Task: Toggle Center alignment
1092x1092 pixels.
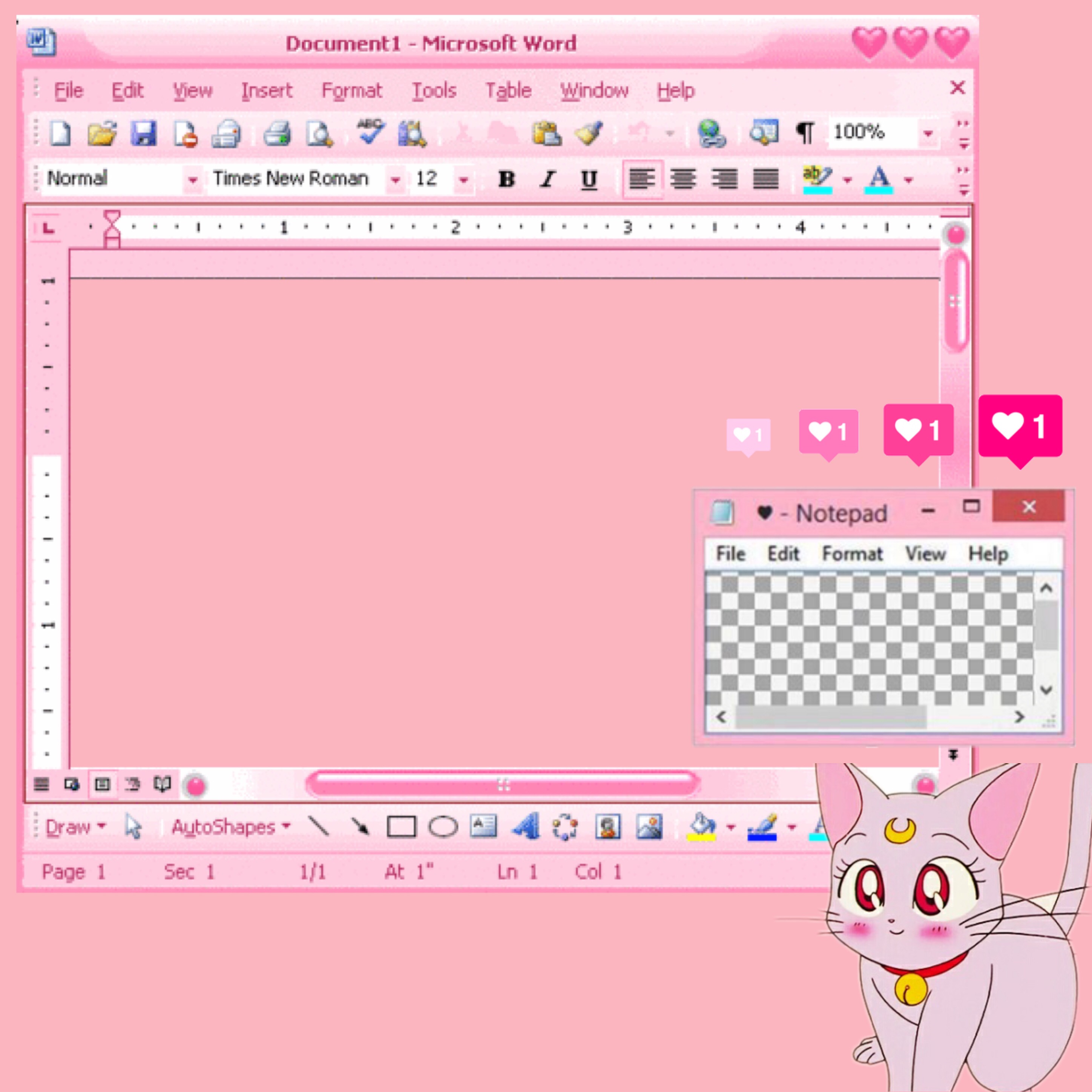Action: [683, 179]
